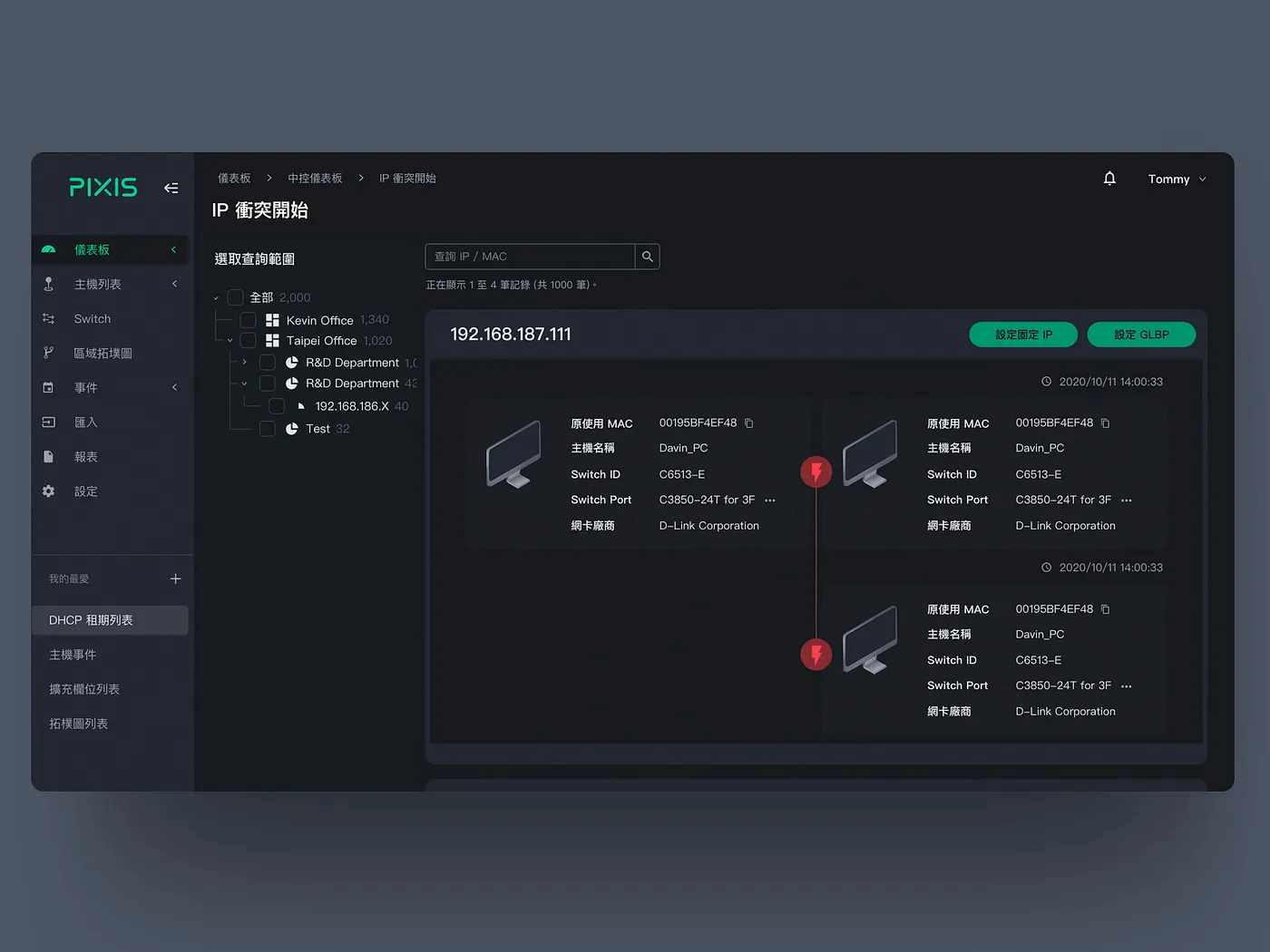The image size is (1270, 952).
Task: Expand the first R&D Department node
Action: pos(244,362)
